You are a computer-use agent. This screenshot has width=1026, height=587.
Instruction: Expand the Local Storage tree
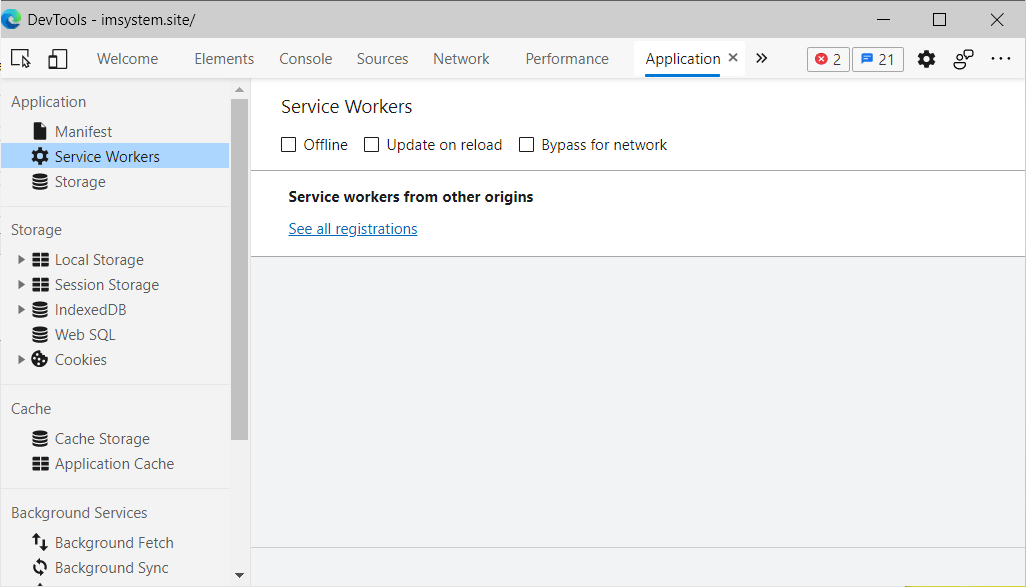click(21, 259)
